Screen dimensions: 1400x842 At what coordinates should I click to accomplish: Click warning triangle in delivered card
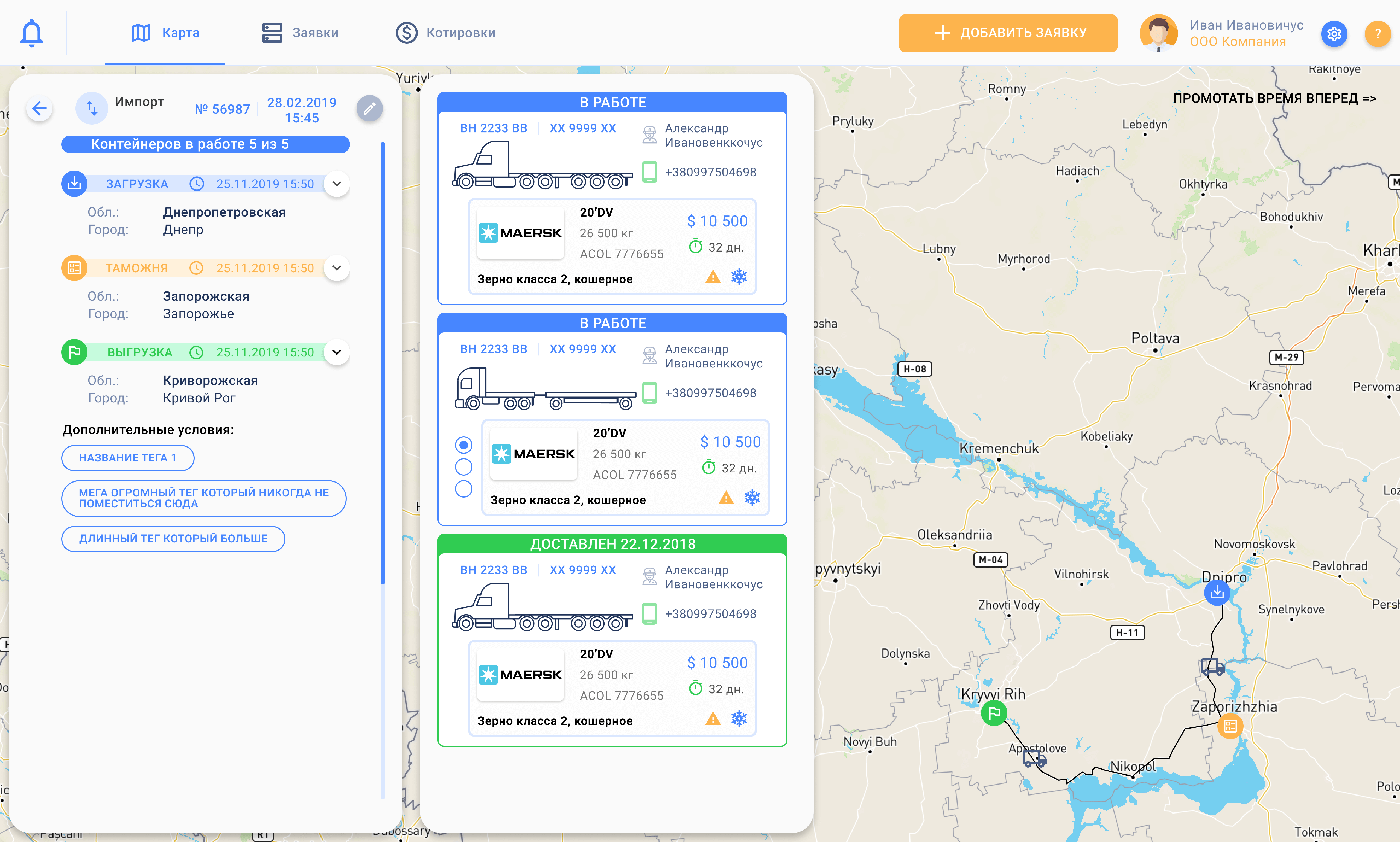click(713, 719)
